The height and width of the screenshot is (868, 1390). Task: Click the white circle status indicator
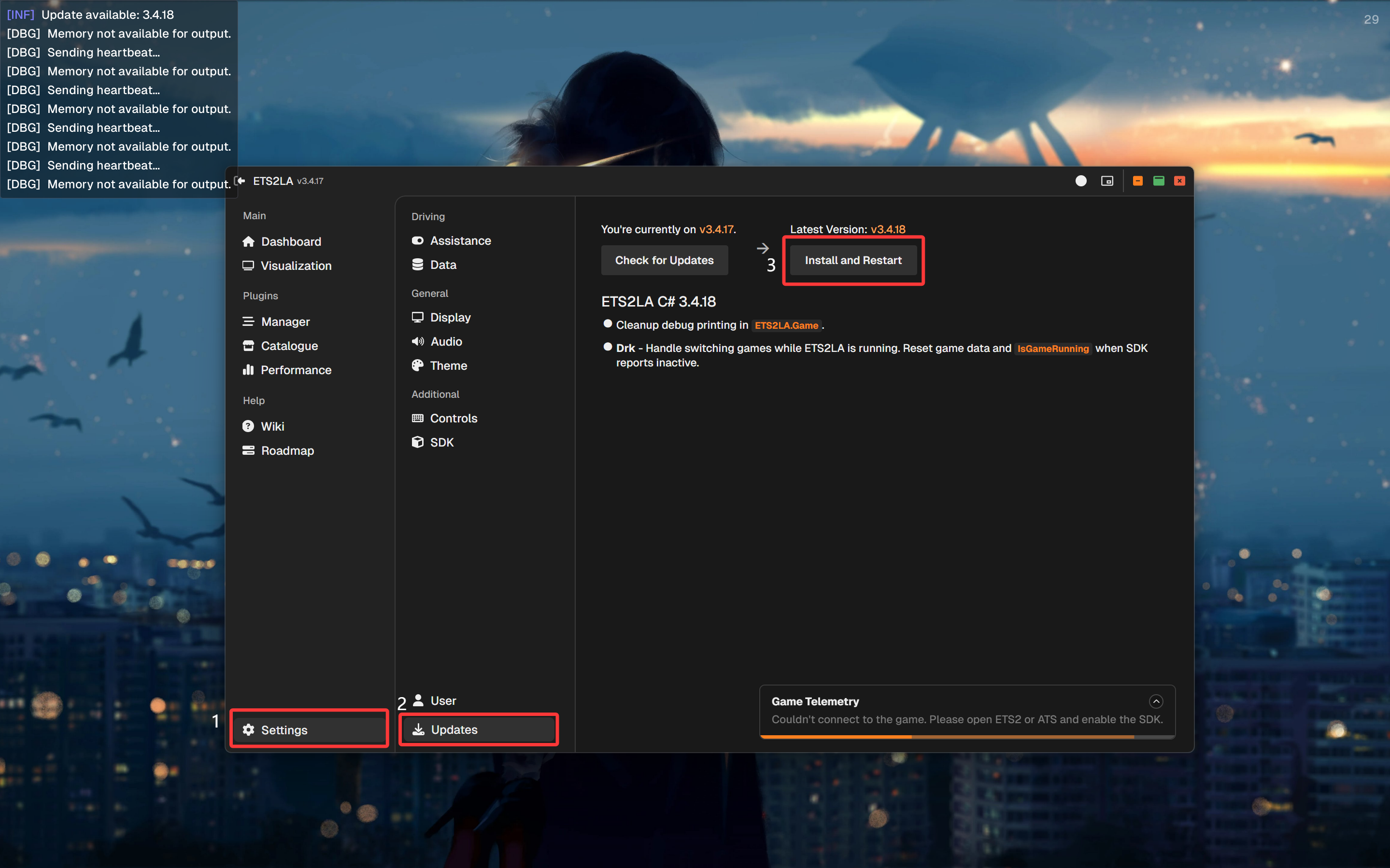(x=1080, y=181)
